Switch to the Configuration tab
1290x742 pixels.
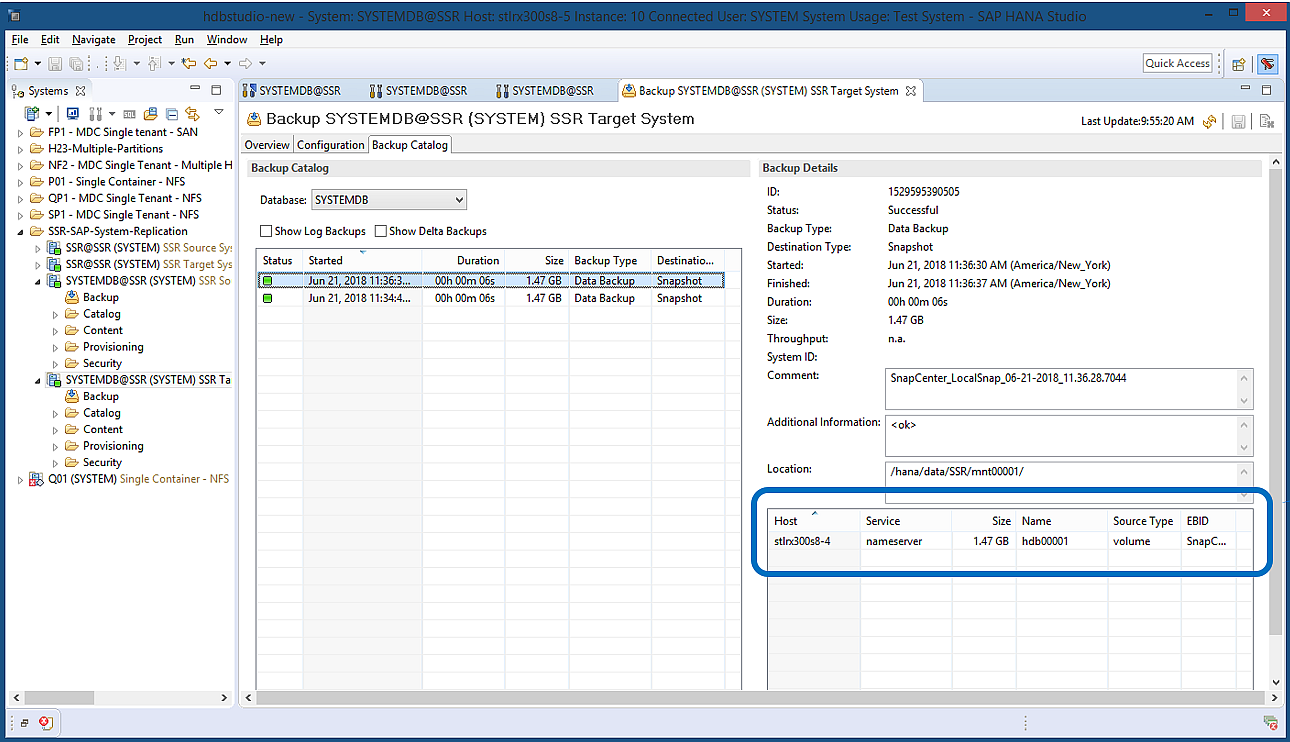tap(331, 145)
